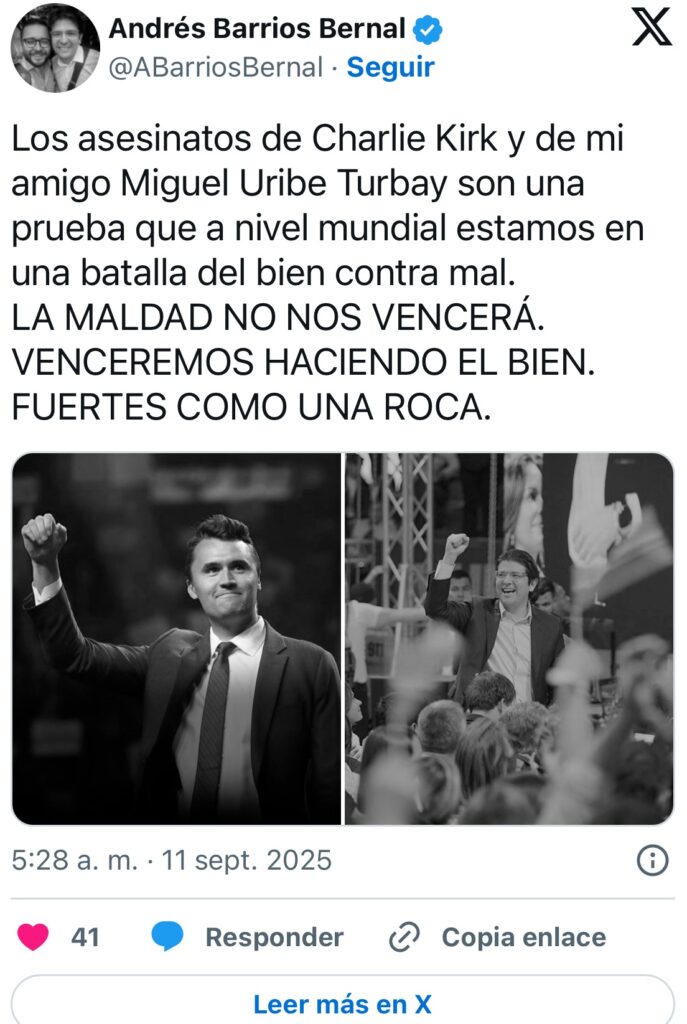The height and width of the screenshot is (1024, 687).
Task: Follow the account via the Seguir link
Action: (390, 67)
